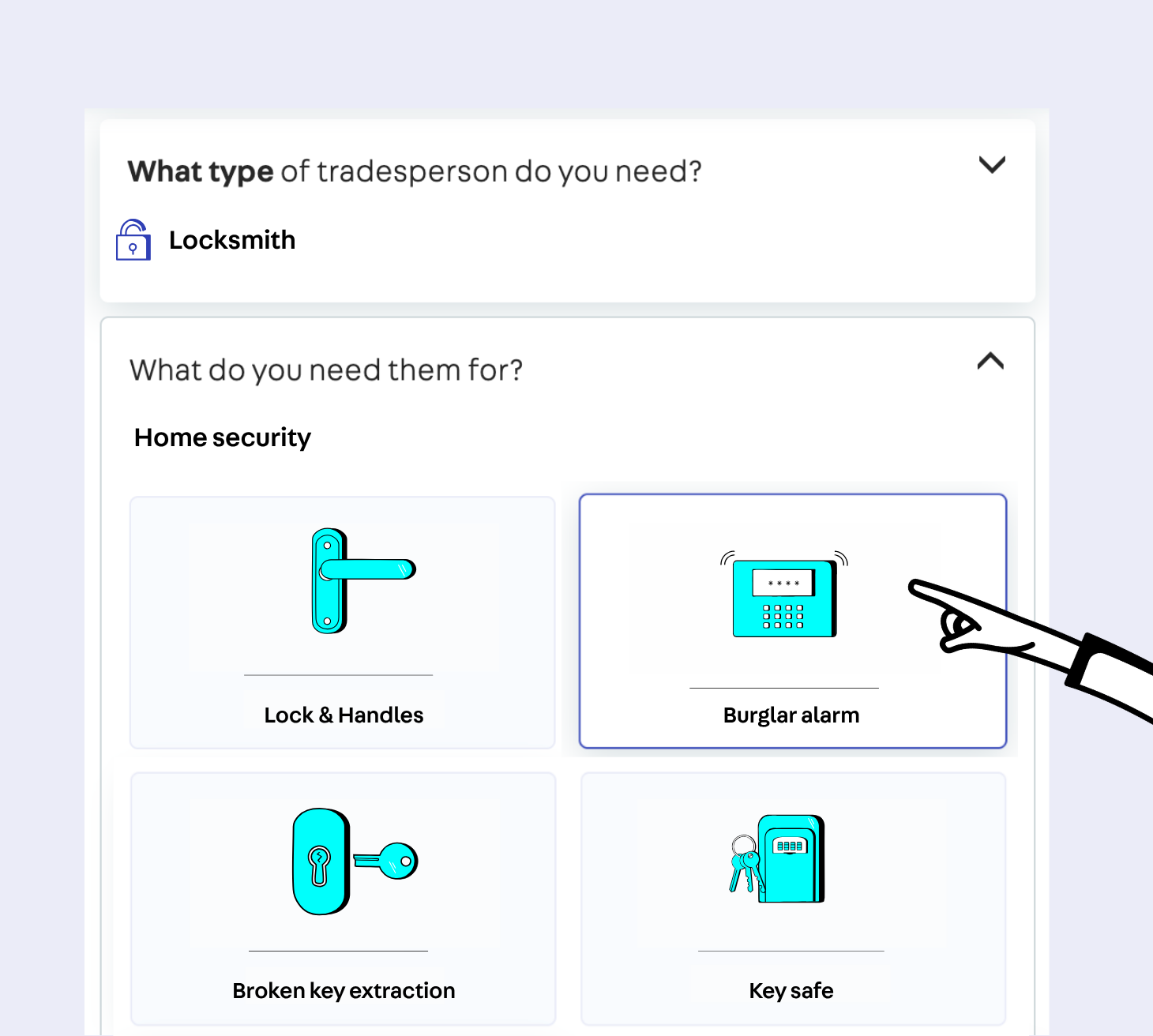Collapse the 'What do you need them for?' chevron
The width and height of the screenshot is (1153, 1036).
pos(990,362)
